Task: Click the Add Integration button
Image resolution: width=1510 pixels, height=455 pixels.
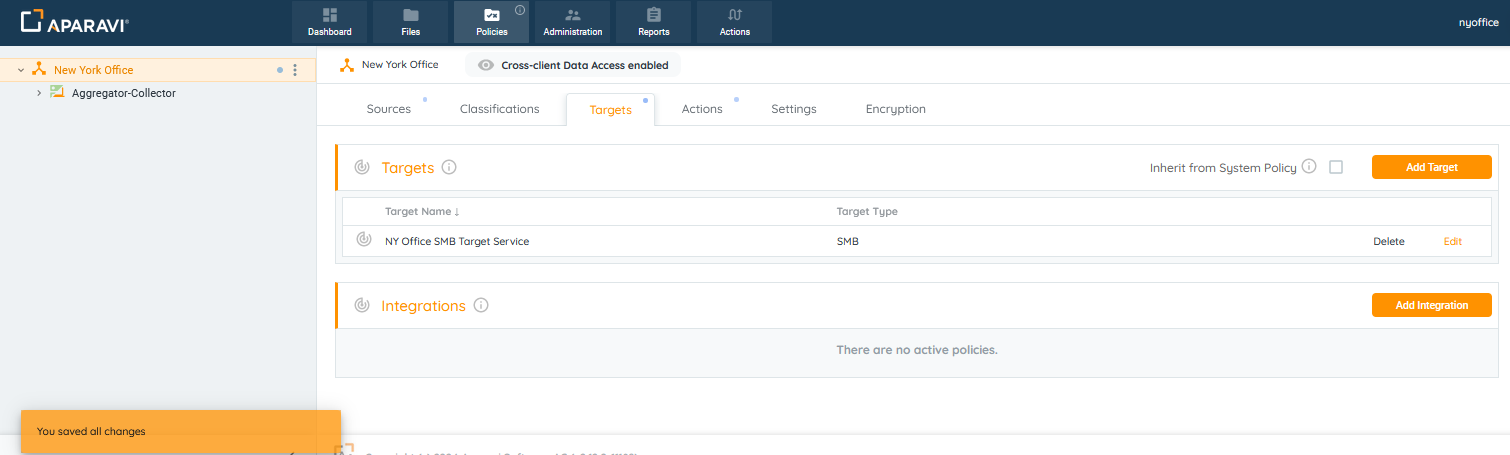Action: (1431, 305)
